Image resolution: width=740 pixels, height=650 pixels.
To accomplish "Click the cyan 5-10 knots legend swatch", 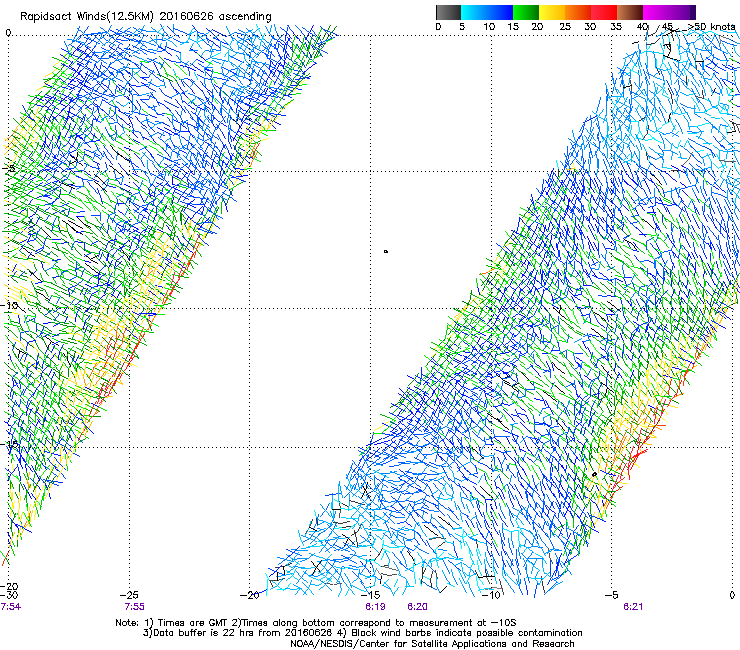I will coord(474,12).
